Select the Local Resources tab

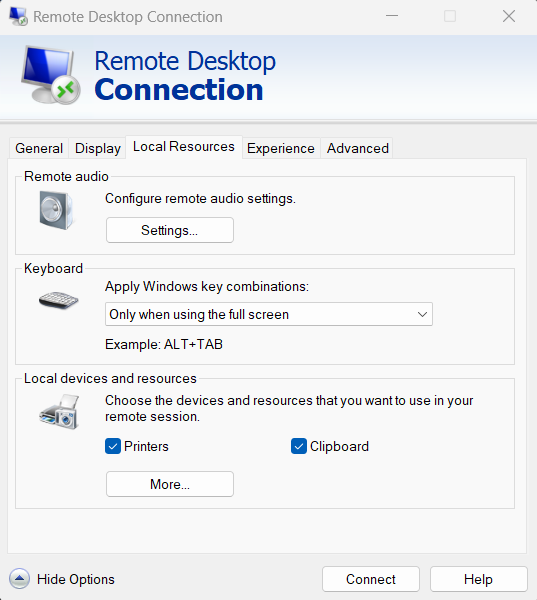point(184,147)
